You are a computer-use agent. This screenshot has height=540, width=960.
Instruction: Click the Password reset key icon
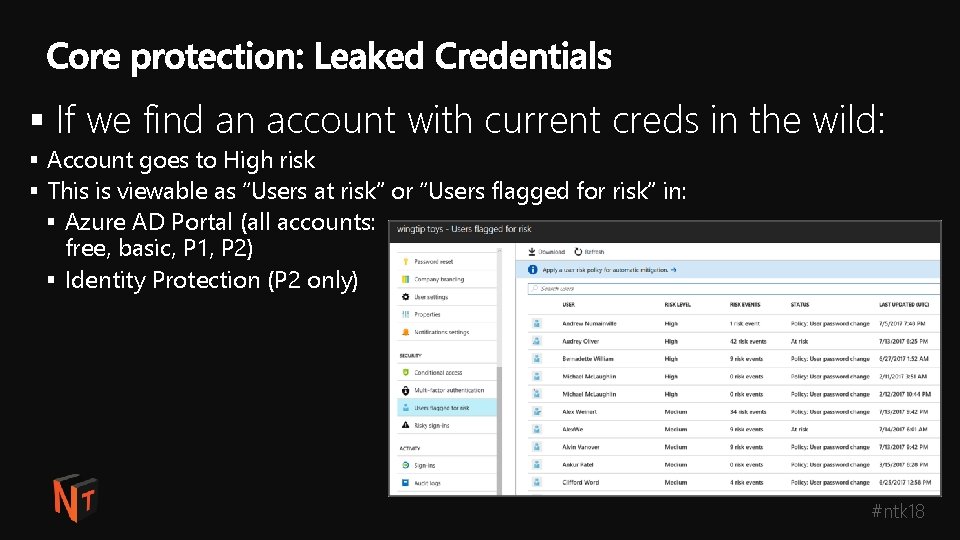pos(405,261)
